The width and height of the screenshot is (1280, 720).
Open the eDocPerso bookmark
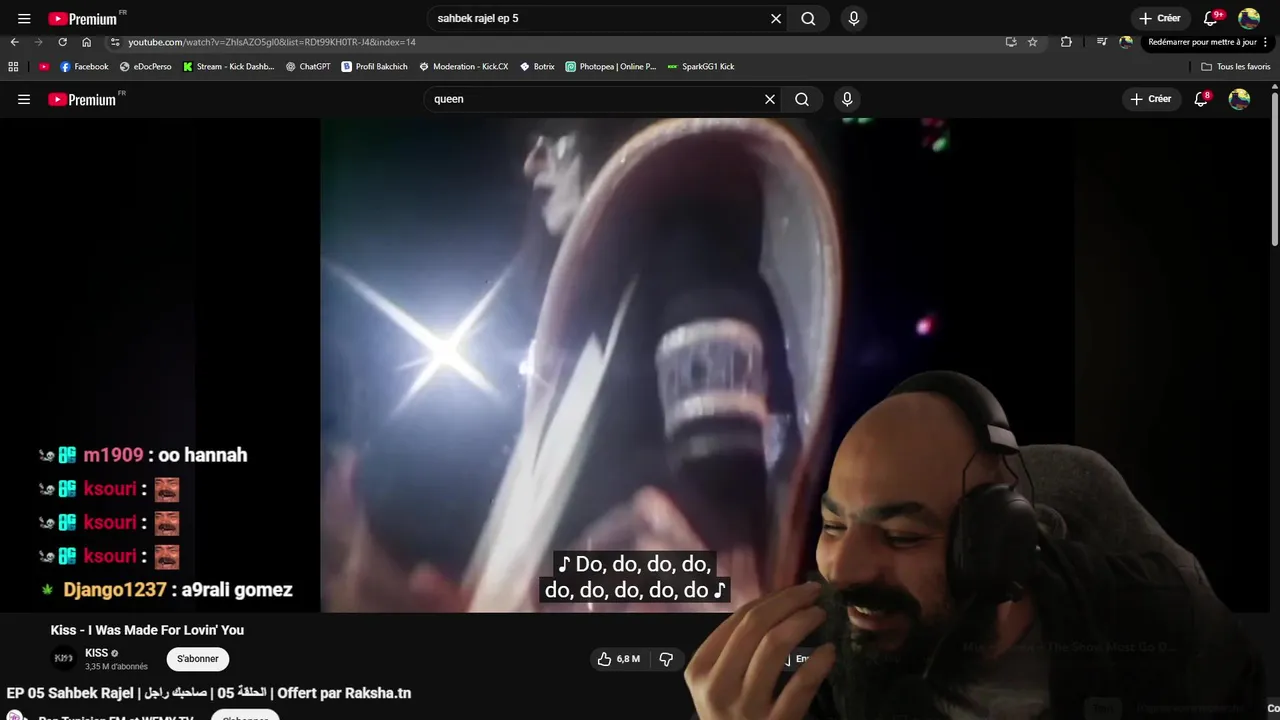[x=146, y=66]
